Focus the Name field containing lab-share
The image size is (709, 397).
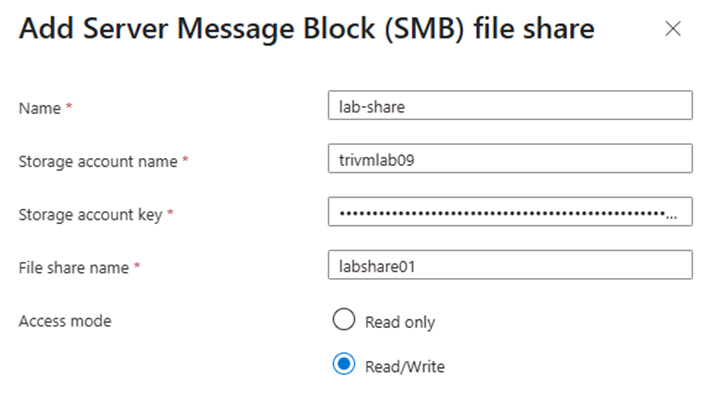pos(510,105)
